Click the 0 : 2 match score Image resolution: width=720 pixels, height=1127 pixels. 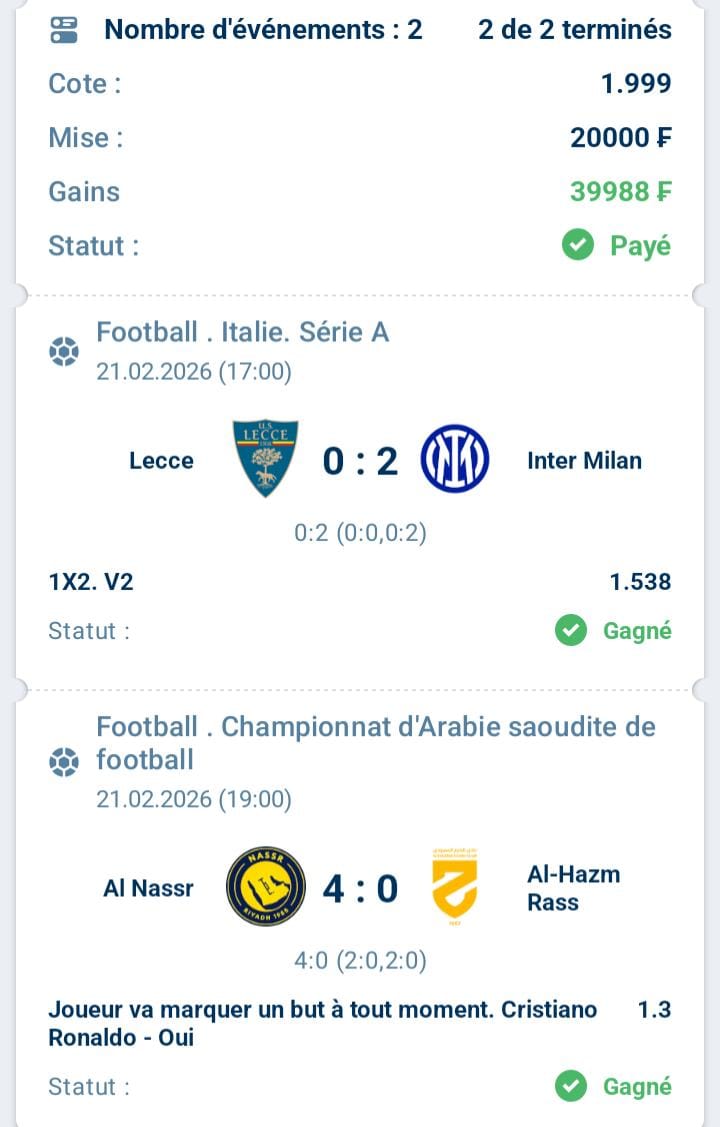pyautogui.click(x=360, y=461)
